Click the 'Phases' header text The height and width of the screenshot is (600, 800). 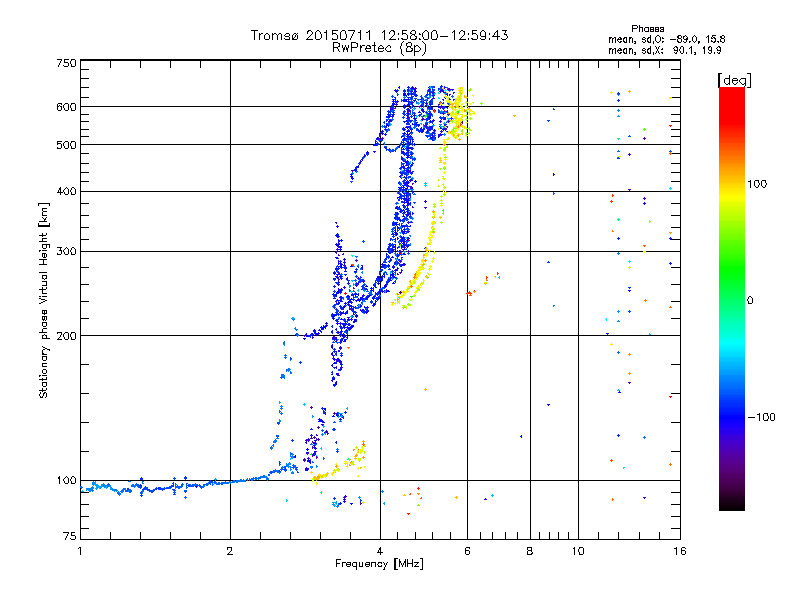point(647,29)
